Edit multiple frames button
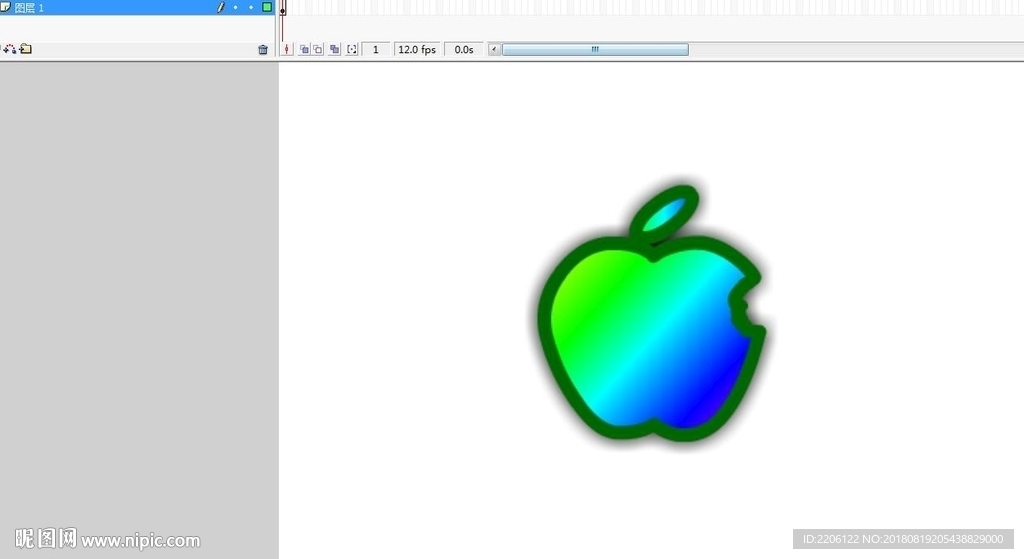 pyautogui.click(x=335, y=50)
